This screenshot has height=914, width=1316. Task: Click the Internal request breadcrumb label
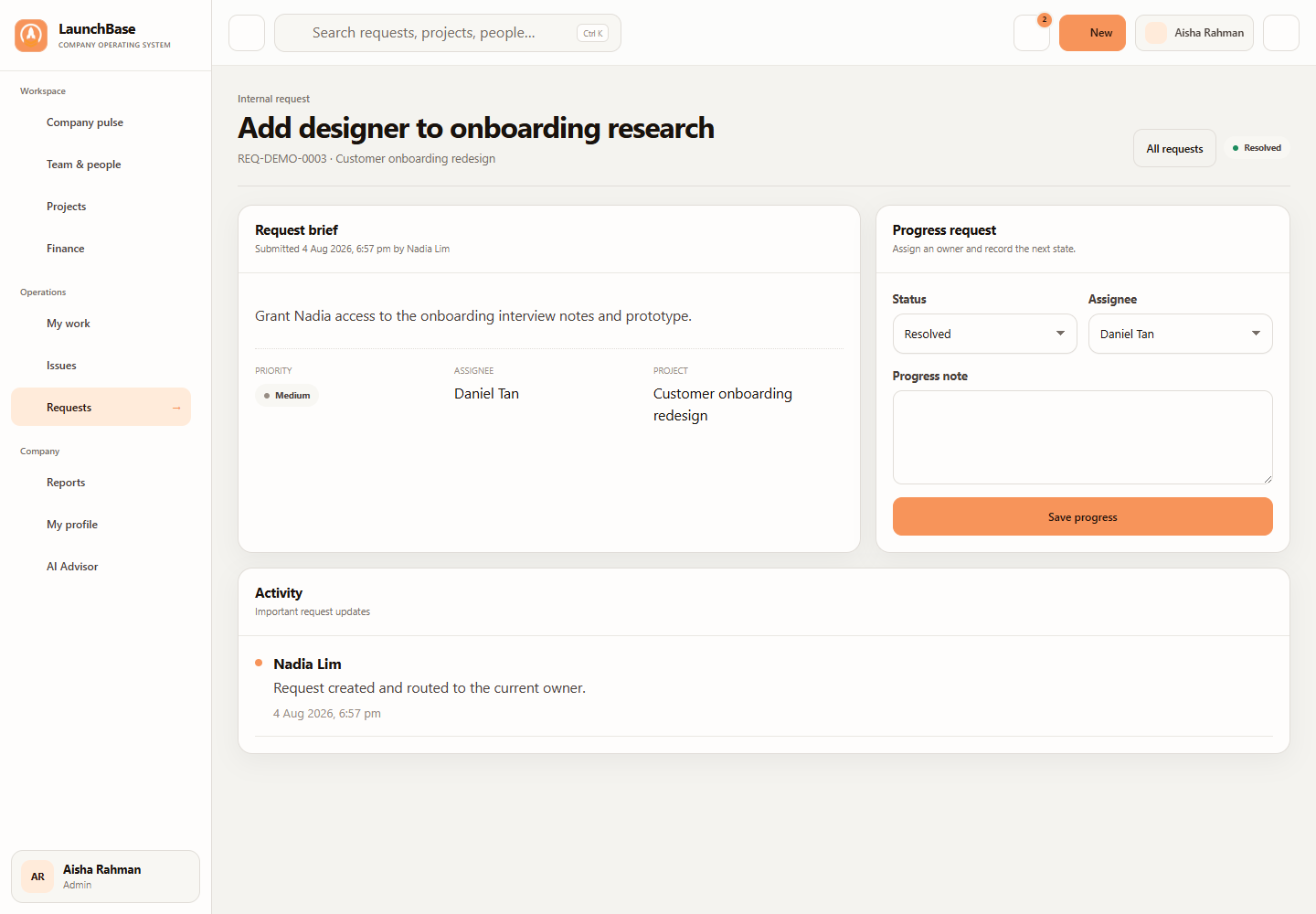click(x=273, y=99)
